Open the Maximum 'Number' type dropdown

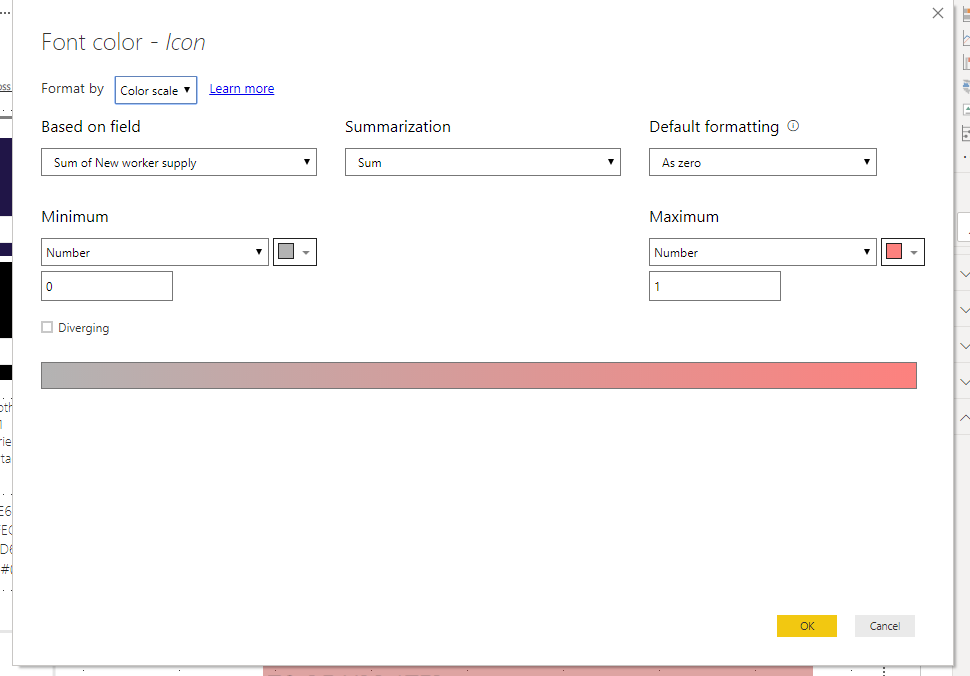pyautogui.click(x=763, y=252)
